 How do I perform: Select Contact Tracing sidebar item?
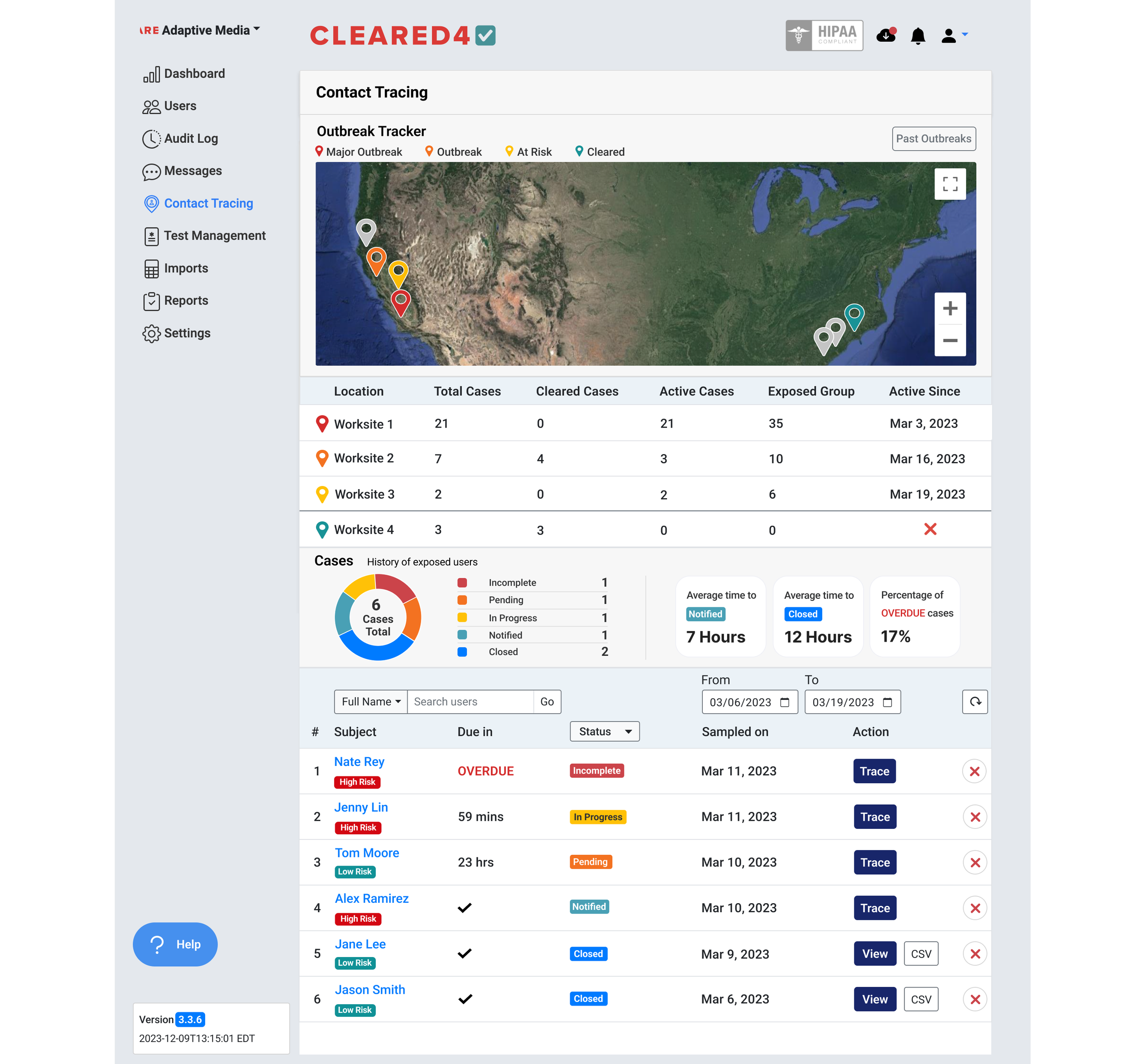198,203
